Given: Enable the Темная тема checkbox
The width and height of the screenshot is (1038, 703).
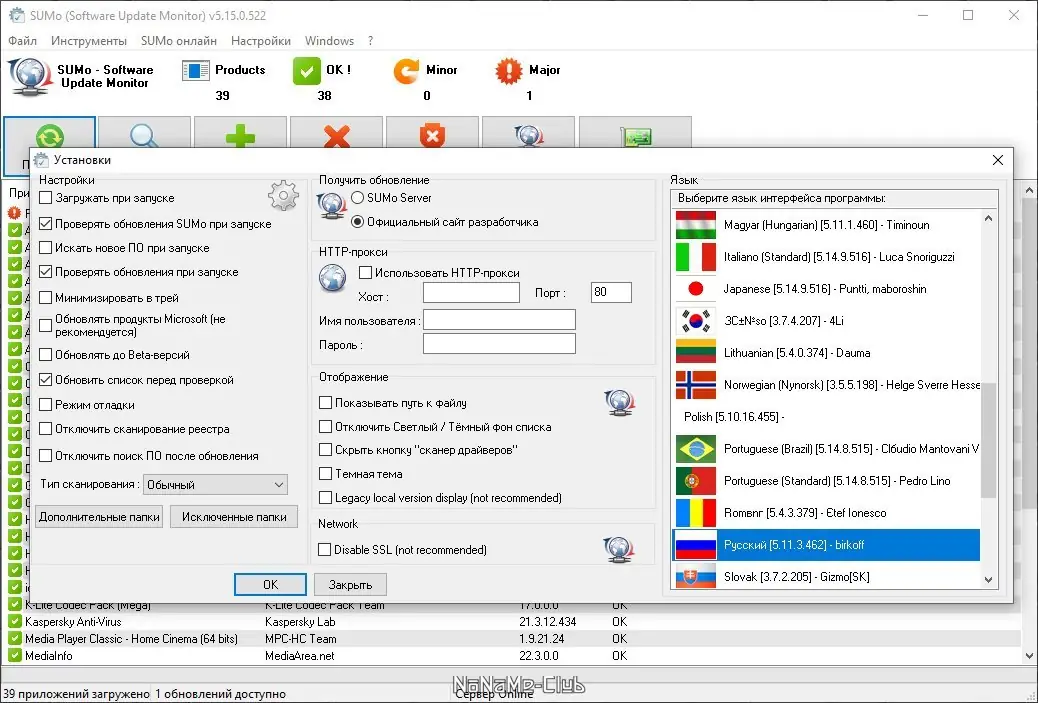Looking at the screenshot, I should [326, 475].
